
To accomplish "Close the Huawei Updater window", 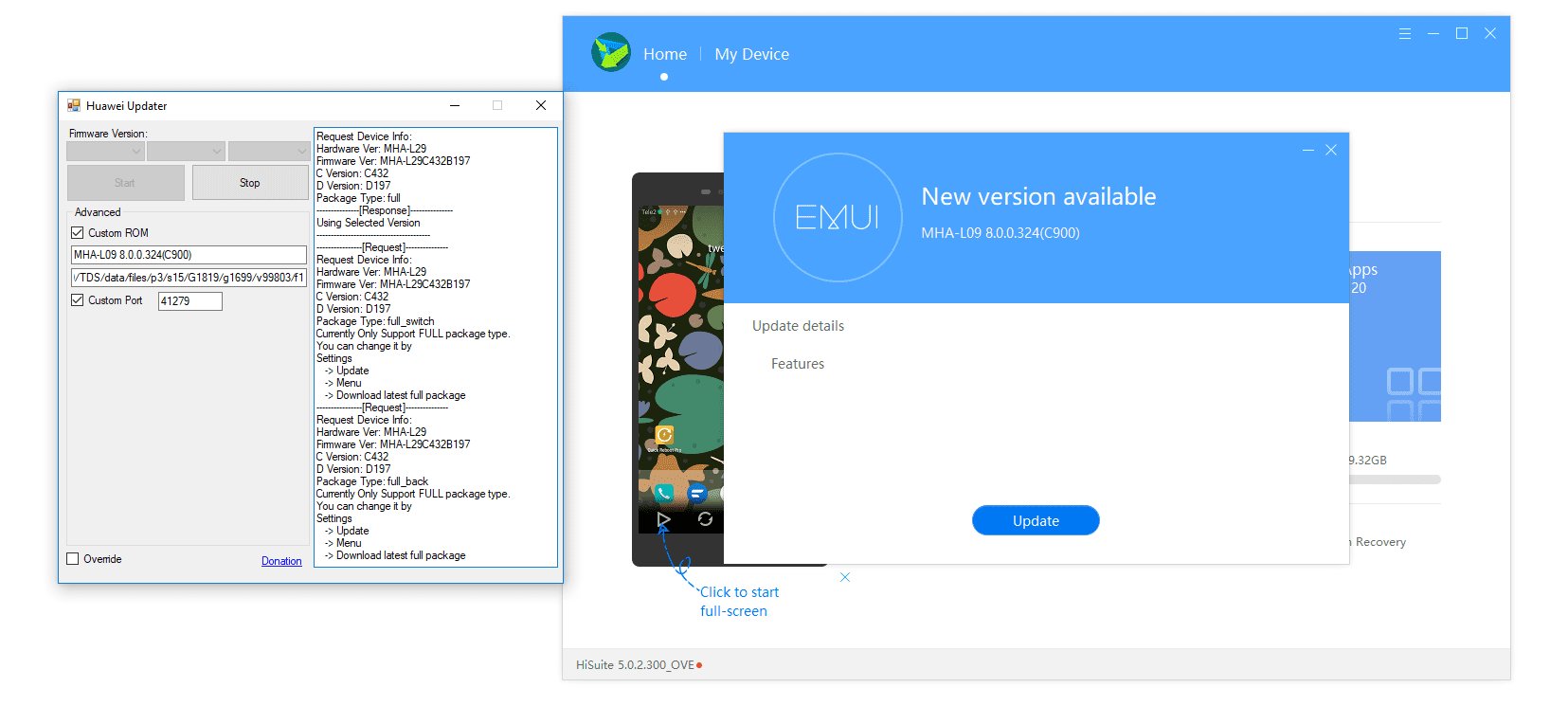I will (x=541, y=105).
